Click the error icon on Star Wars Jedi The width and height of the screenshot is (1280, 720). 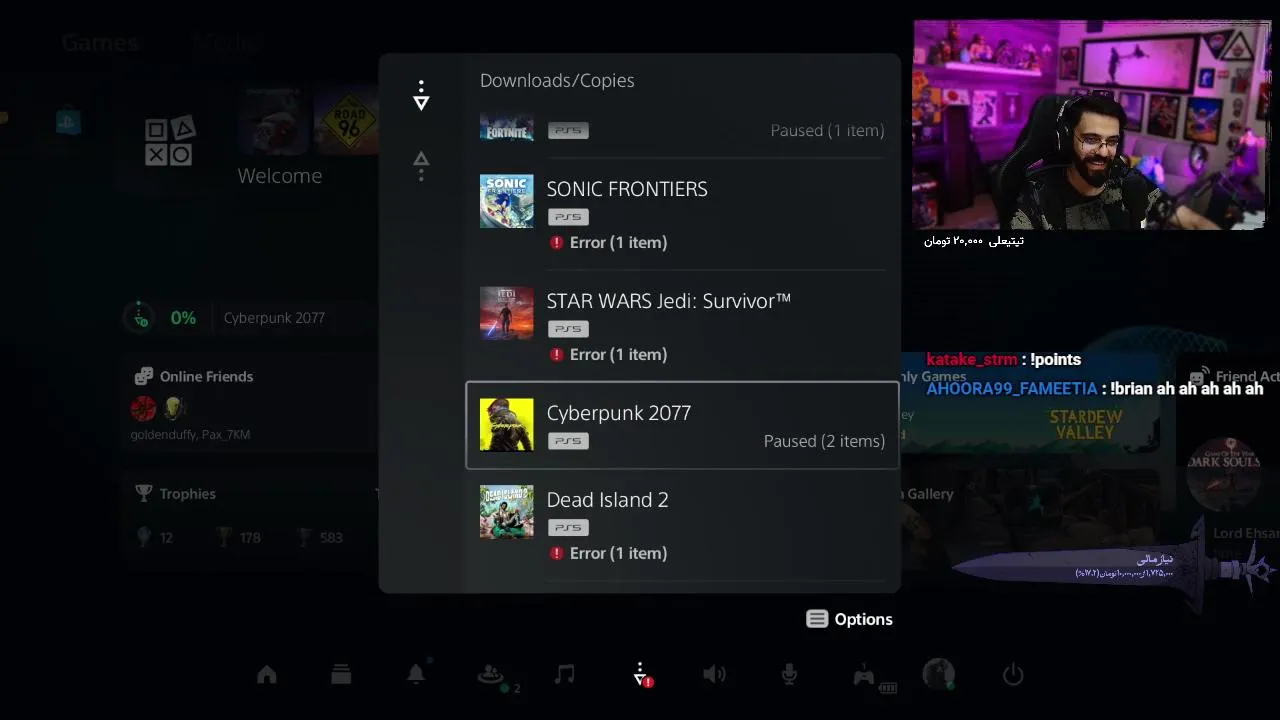click(556, 355)
